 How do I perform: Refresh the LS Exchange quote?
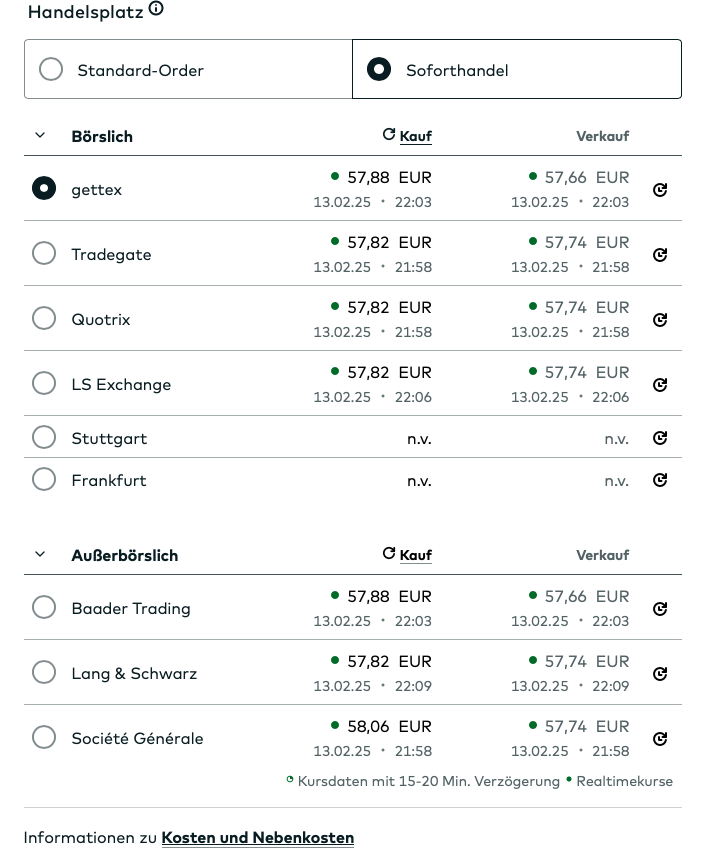pyautogui.click(x=660, y=385)
